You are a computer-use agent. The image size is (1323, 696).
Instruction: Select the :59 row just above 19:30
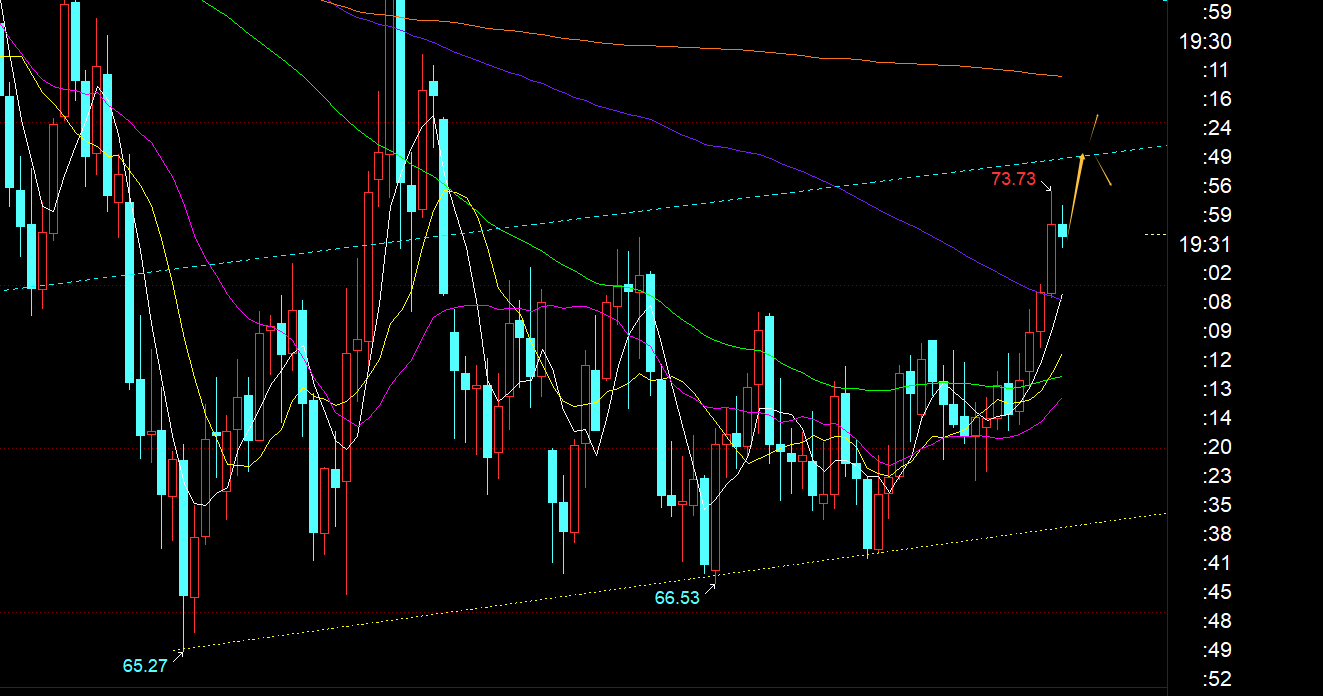pos(1216,12)
